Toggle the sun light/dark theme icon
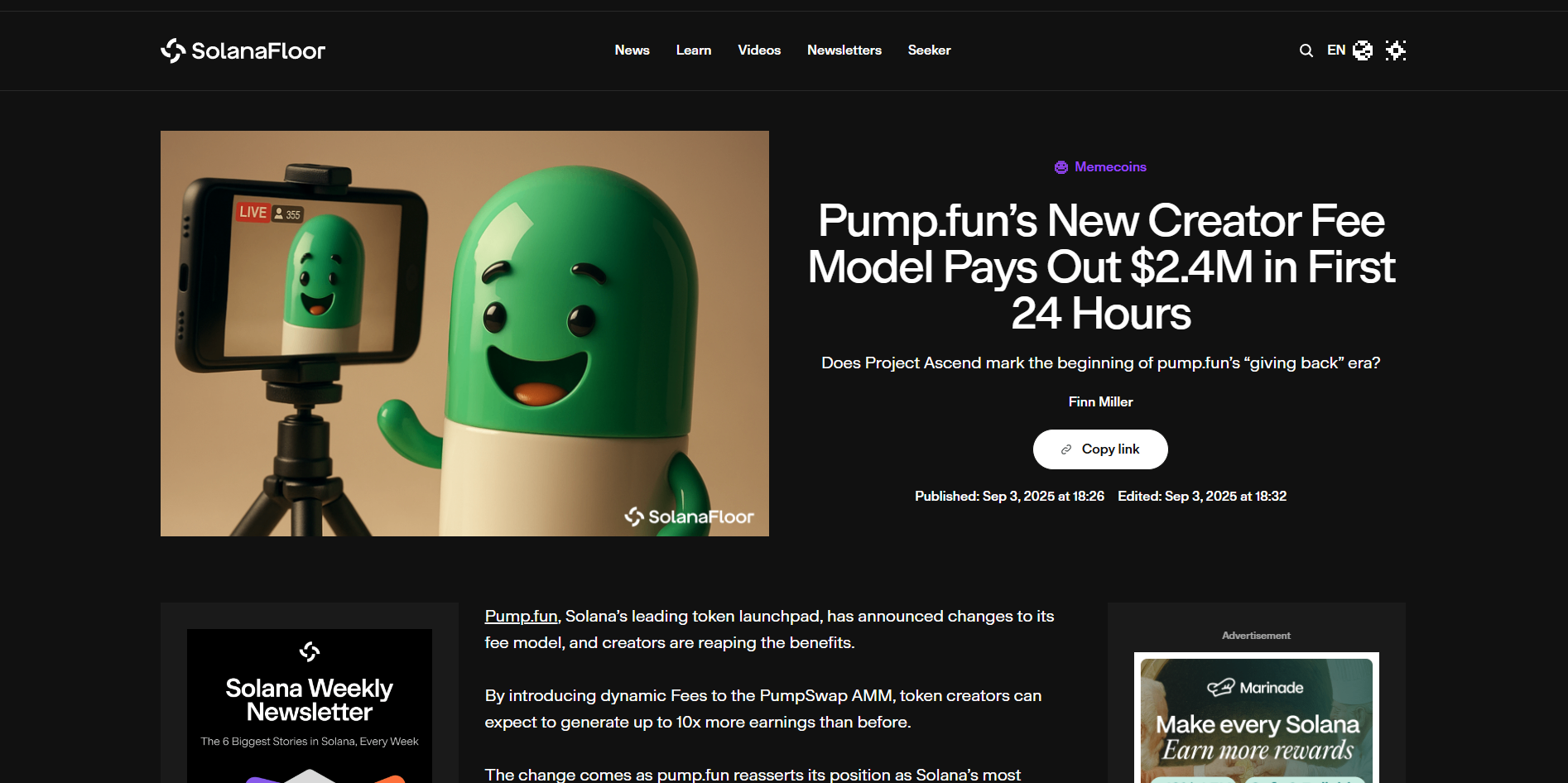 [x=1396, y=50]
